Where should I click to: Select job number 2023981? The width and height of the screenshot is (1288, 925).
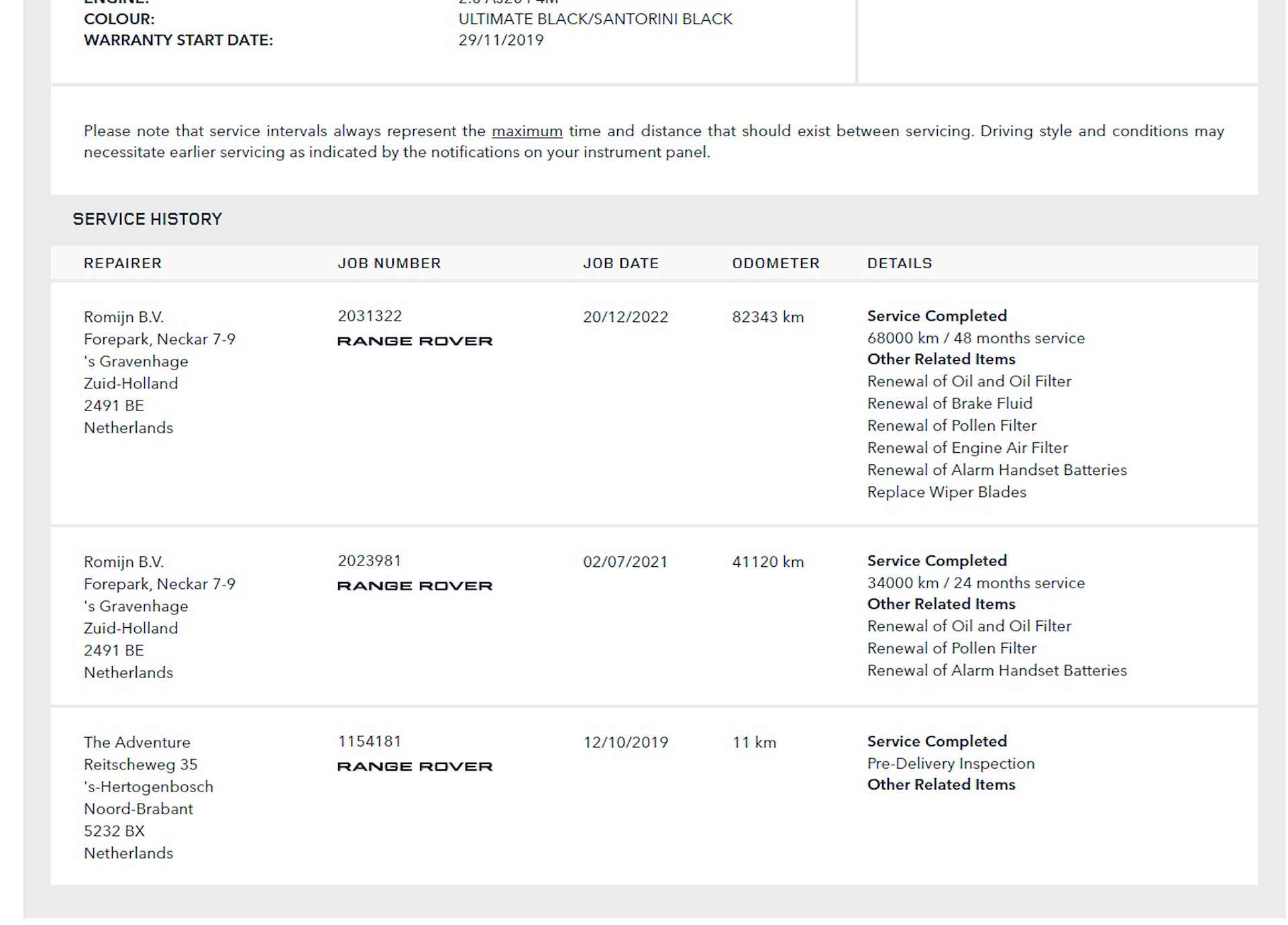[370, 561]
